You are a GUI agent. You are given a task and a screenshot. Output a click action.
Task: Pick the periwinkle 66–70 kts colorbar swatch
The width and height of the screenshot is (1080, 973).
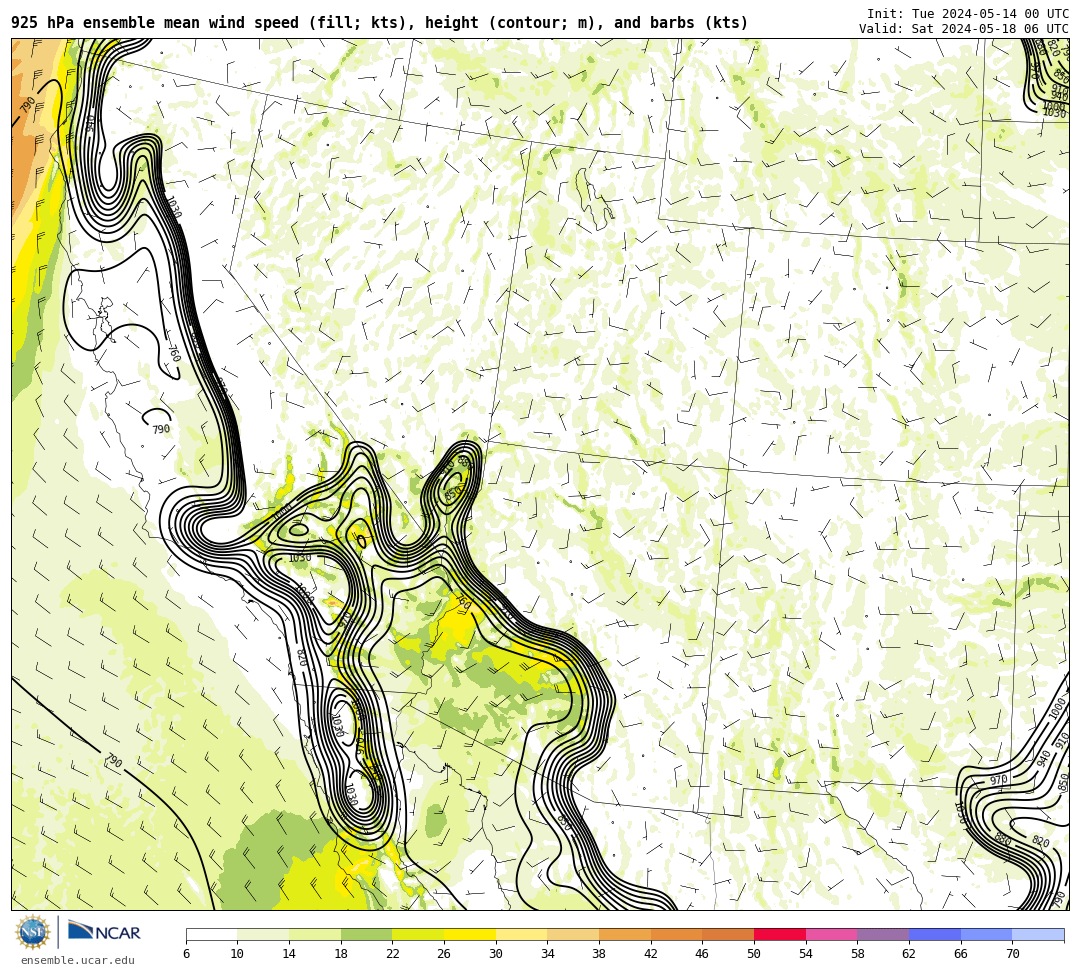point(986,934)
